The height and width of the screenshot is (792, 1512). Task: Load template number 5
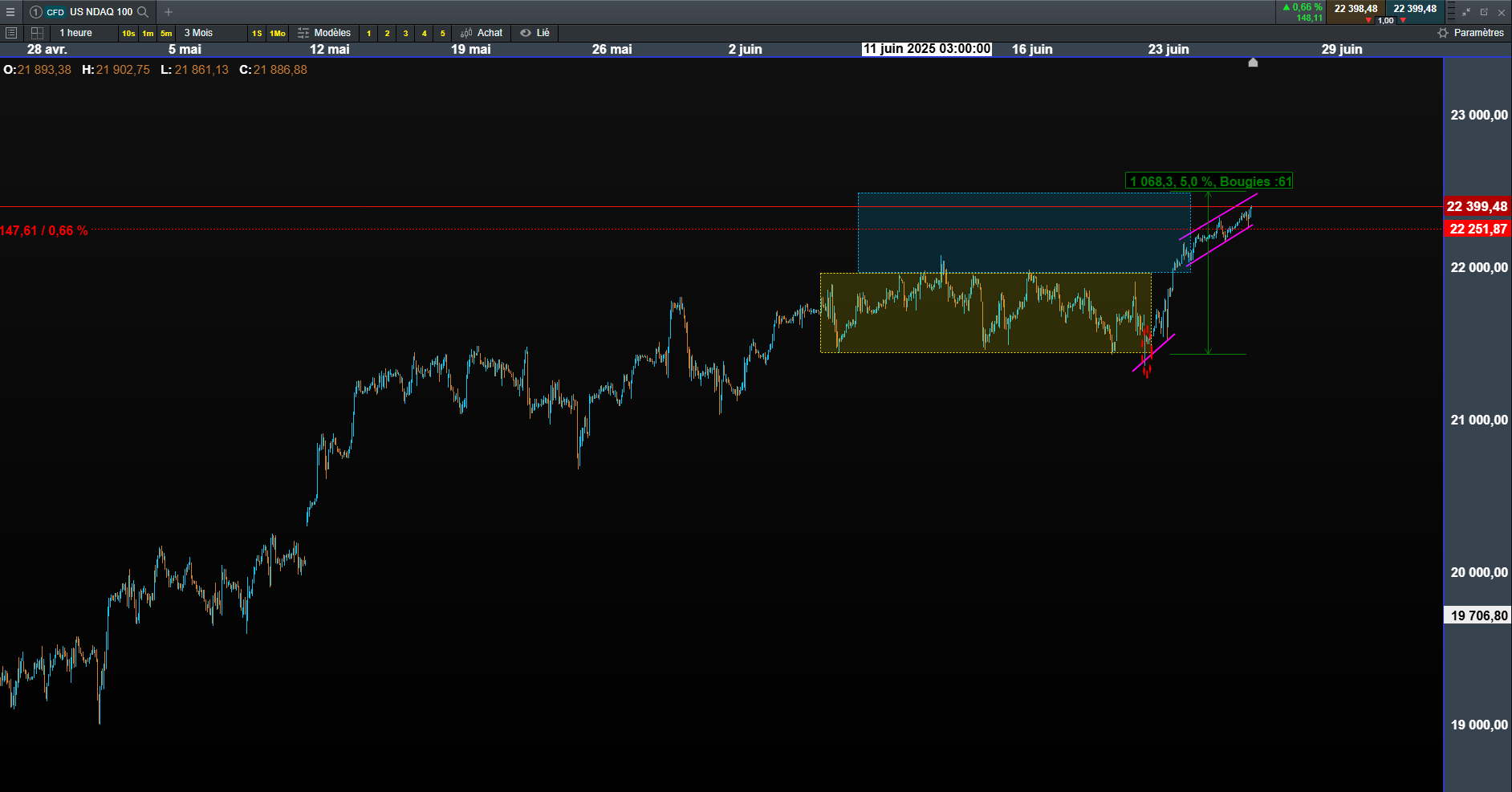[442, 33]
